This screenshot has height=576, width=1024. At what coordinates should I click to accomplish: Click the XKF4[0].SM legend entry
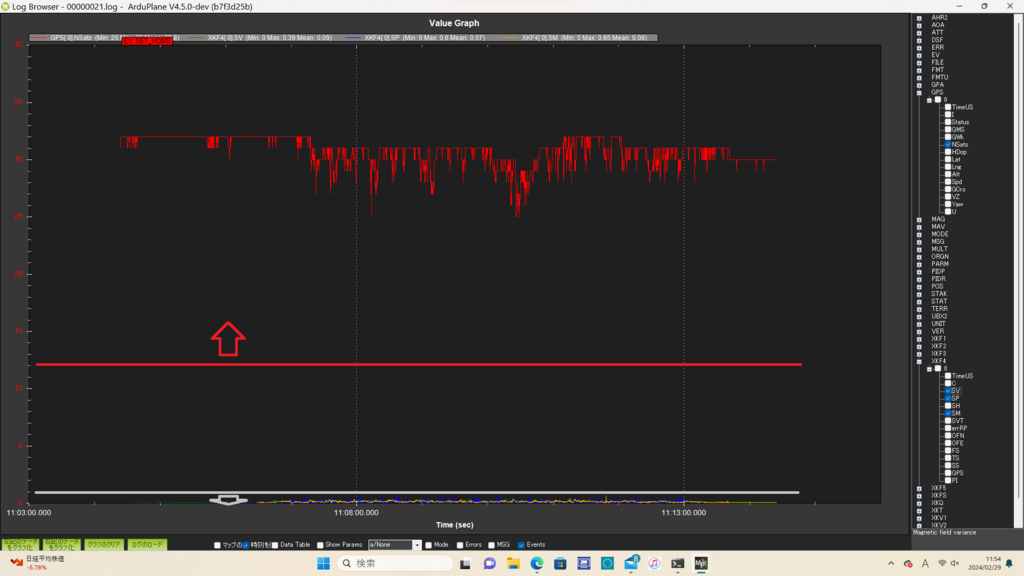click(575, 38)
